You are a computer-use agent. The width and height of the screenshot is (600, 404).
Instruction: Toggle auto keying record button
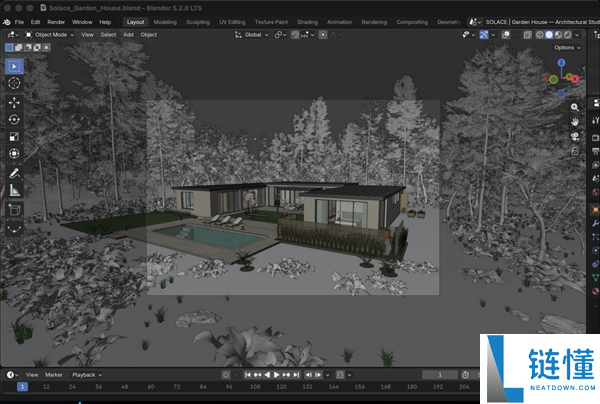click(226, 375)
